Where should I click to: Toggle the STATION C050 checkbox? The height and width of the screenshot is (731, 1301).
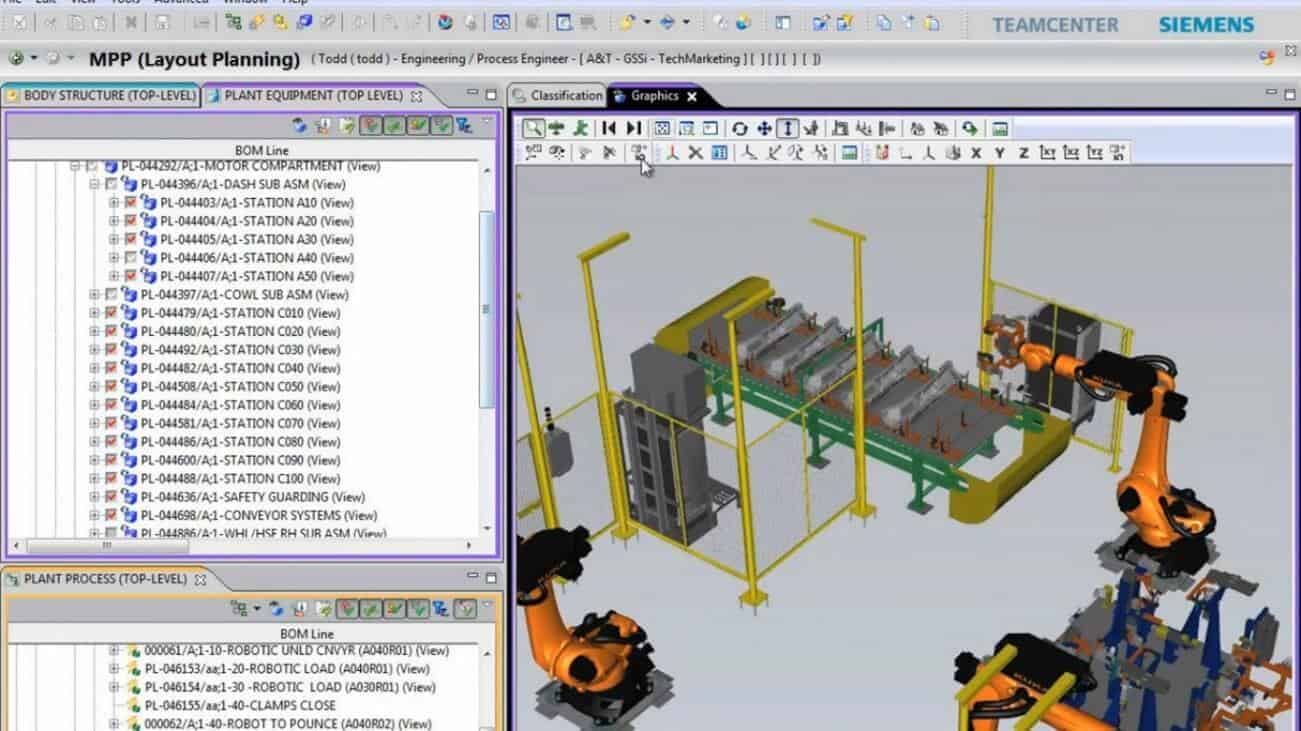point(111,386)
